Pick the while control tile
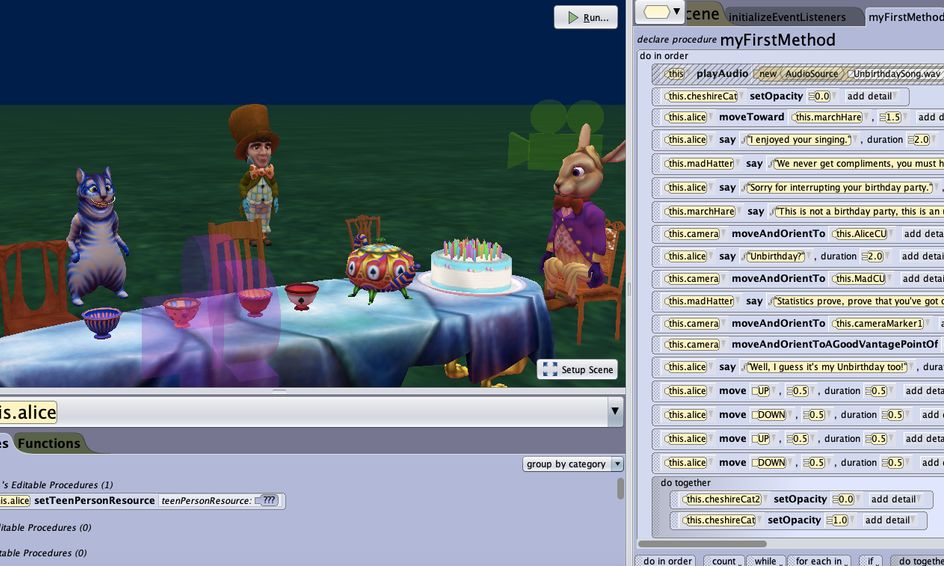 (765, 561)
